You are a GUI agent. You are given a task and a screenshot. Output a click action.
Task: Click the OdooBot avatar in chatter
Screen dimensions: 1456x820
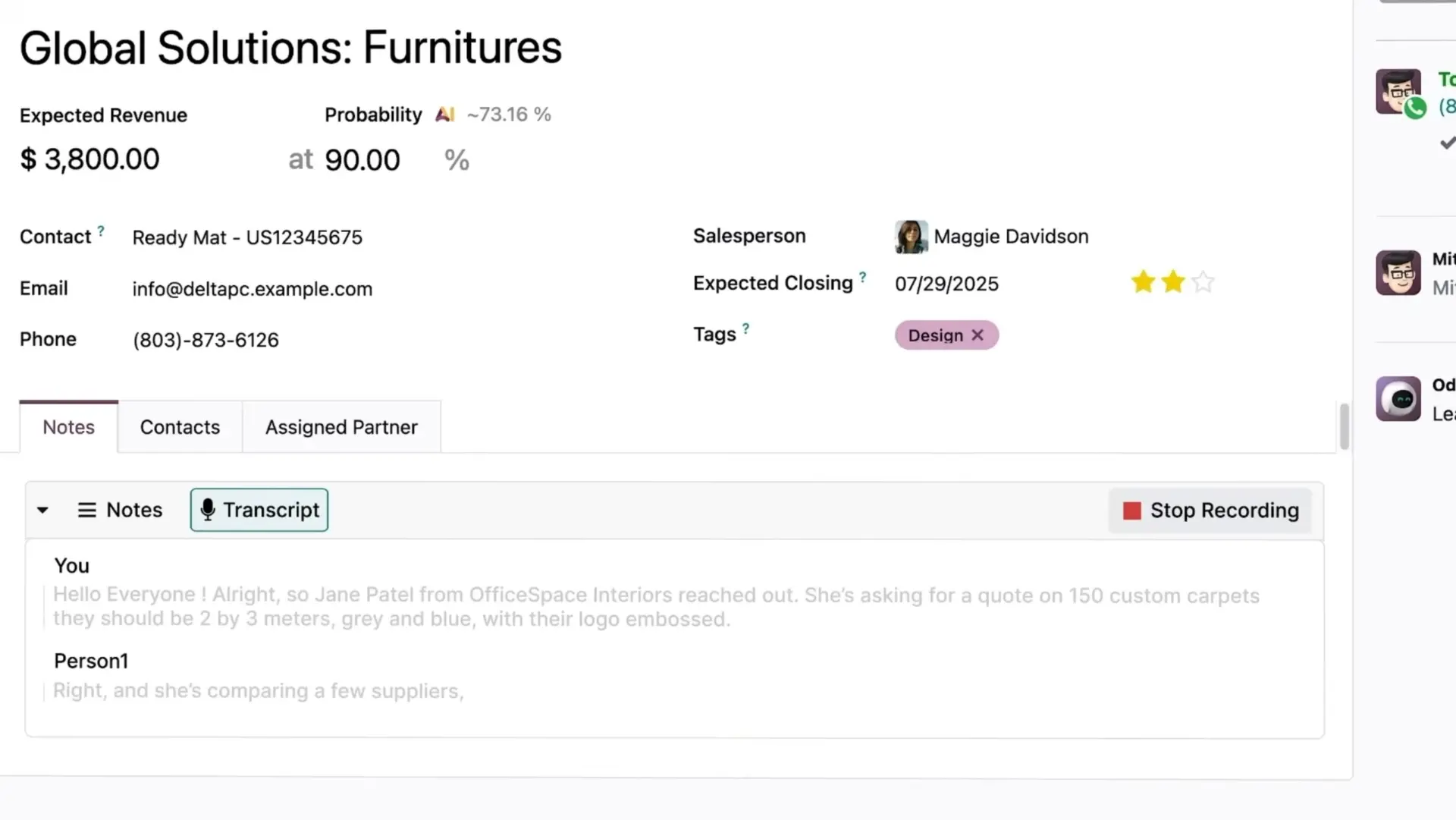click(1398, 399)
